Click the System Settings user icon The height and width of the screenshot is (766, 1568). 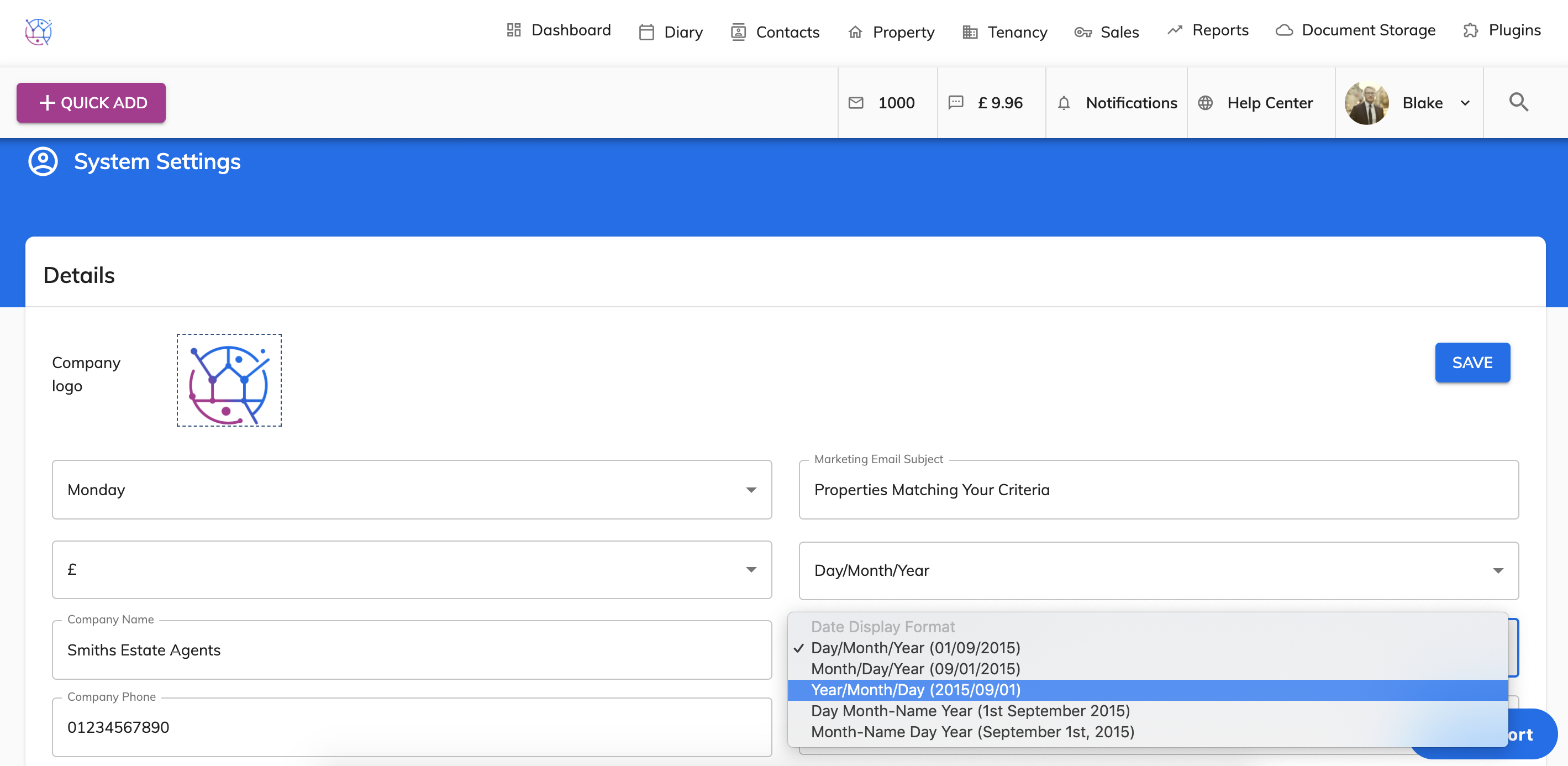click(x=43, y=161)
